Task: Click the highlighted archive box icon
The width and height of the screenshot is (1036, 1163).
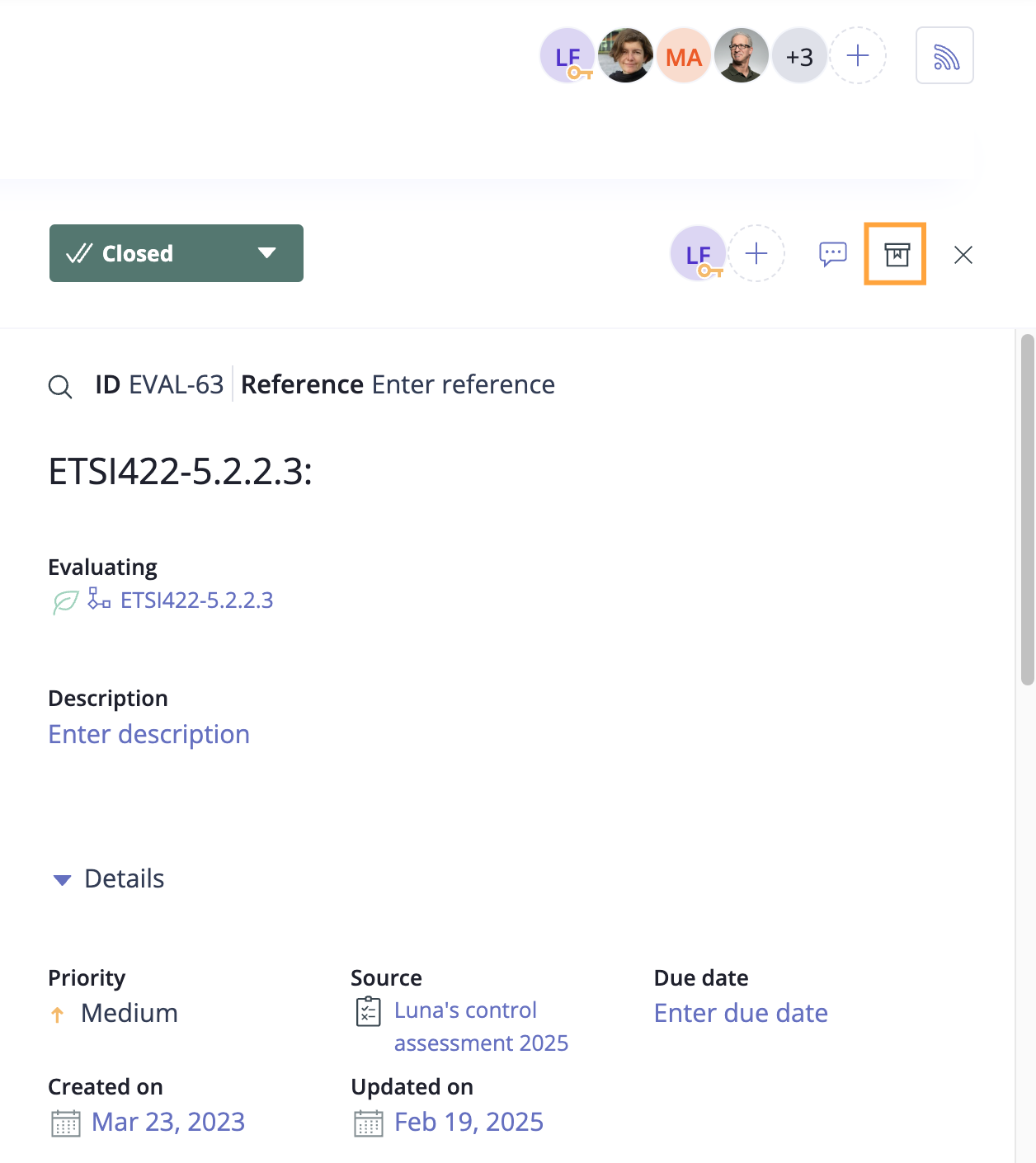Action: pyautogui.click(x=896, y=254)
